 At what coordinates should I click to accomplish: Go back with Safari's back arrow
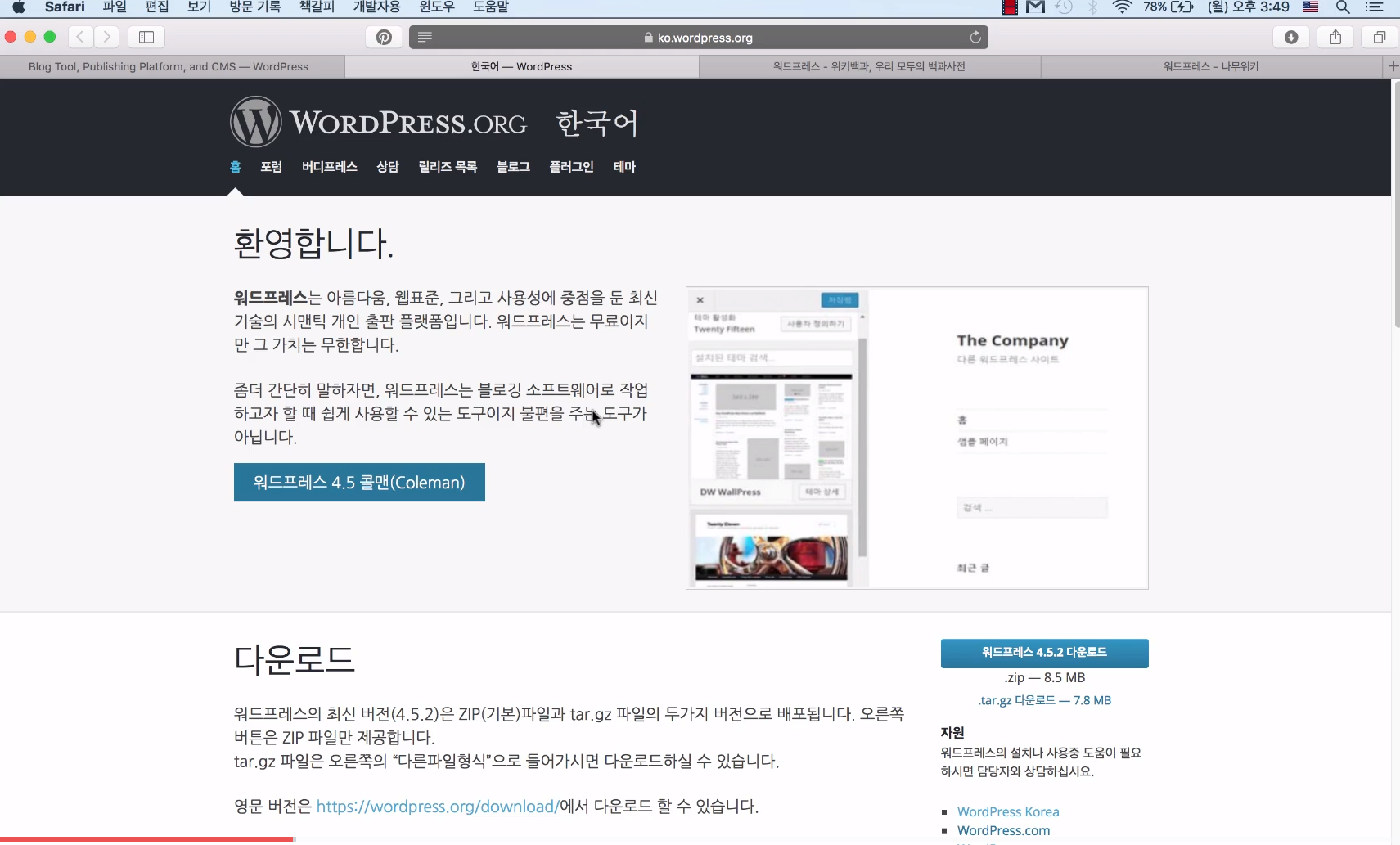(80, 37)
